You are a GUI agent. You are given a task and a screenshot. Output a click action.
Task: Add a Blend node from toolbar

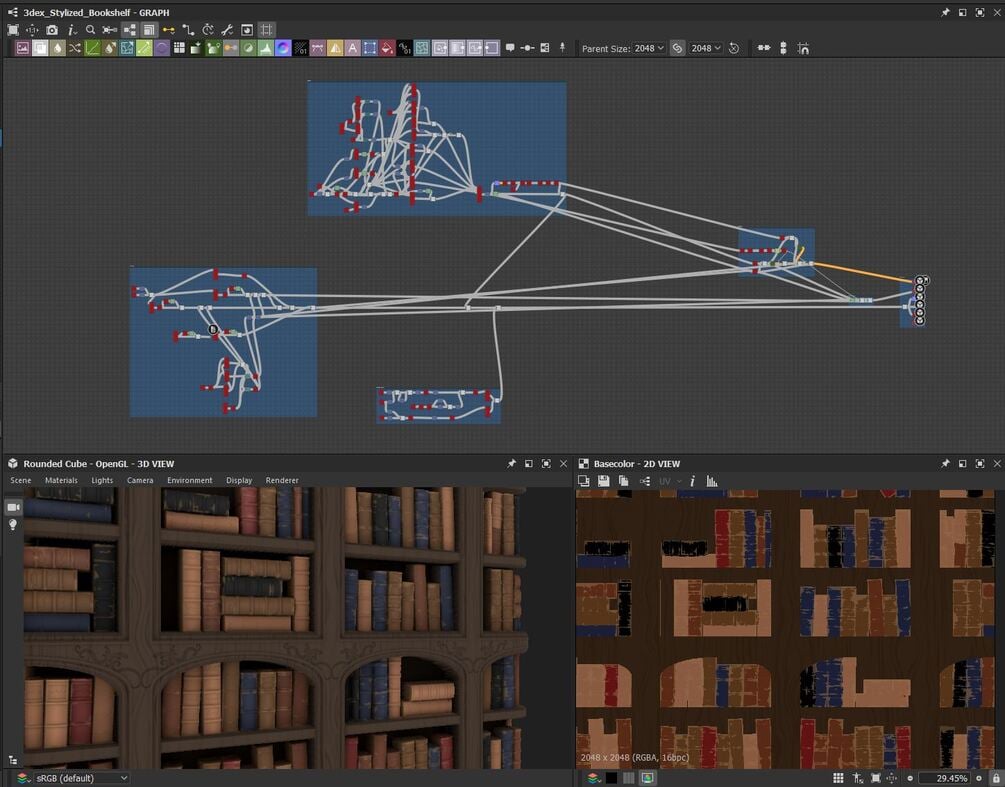click(40, 48)
